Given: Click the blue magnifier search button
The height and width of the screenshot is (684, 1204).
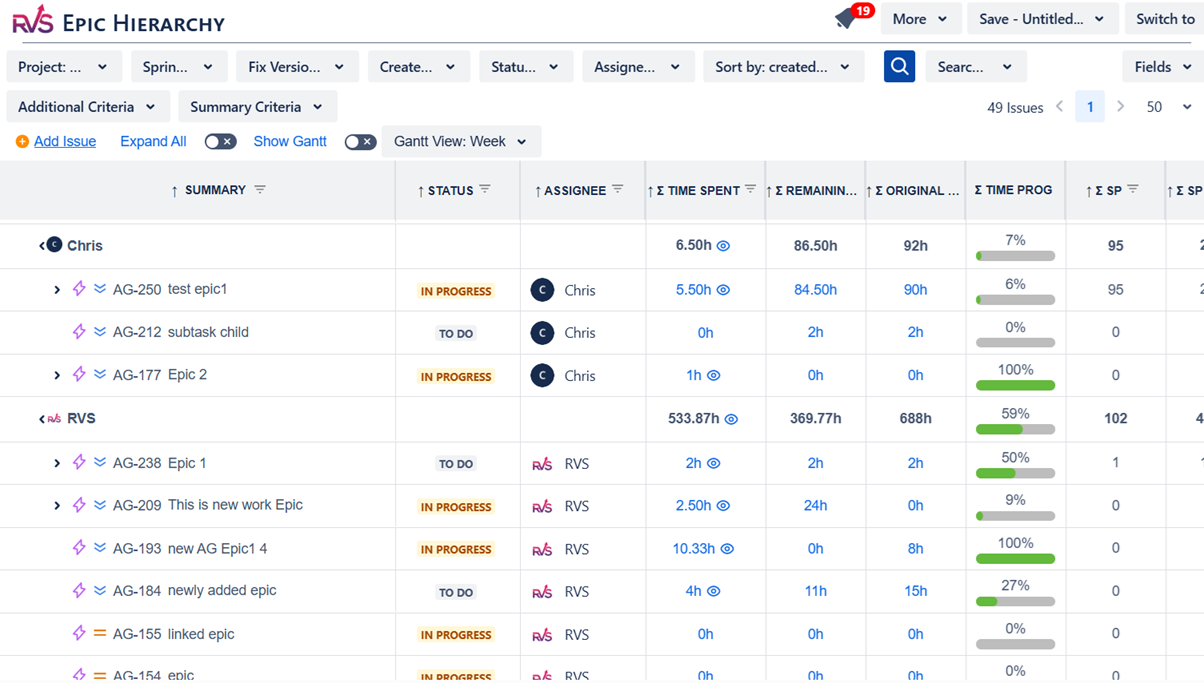Looking at the screenshot, I should click(899, 67).
